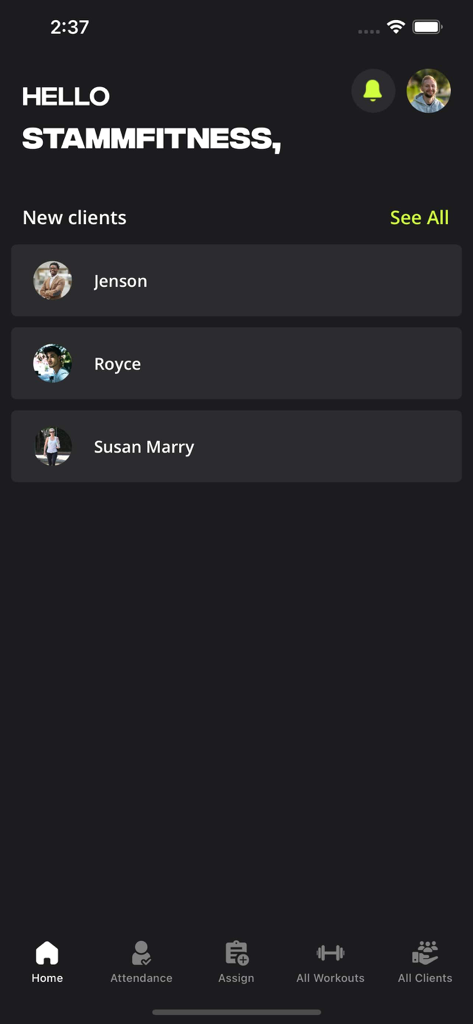
Task: Open Royce's client card
Action: click(x=236, y=364)
